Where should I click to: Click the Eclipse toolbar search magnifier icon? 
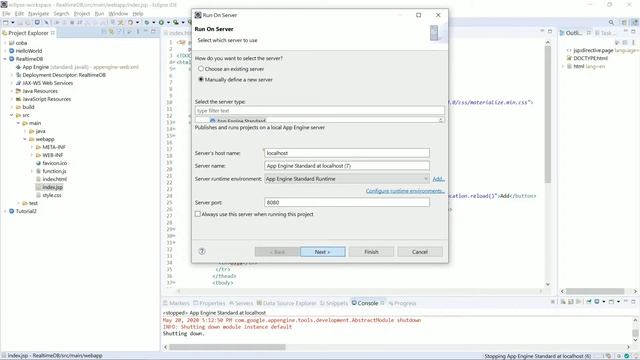click(611, 22)
